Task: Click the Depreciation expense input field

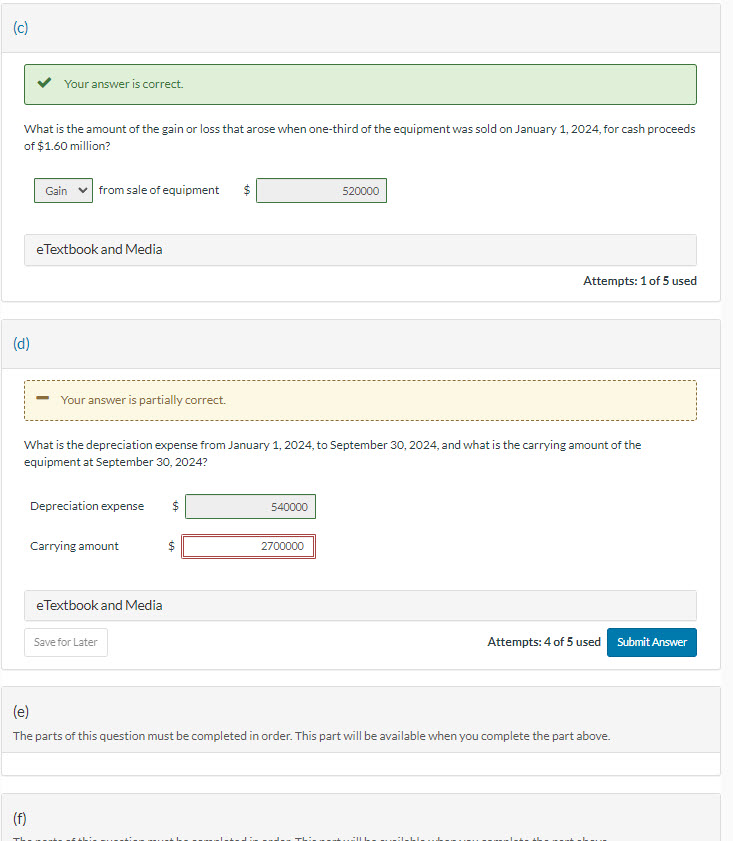Action: click(x=250, y=507)
